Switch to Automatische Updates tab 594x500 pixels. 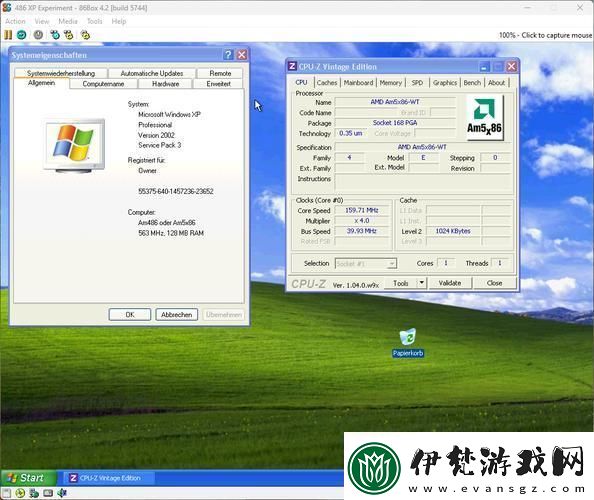[152, 73]
